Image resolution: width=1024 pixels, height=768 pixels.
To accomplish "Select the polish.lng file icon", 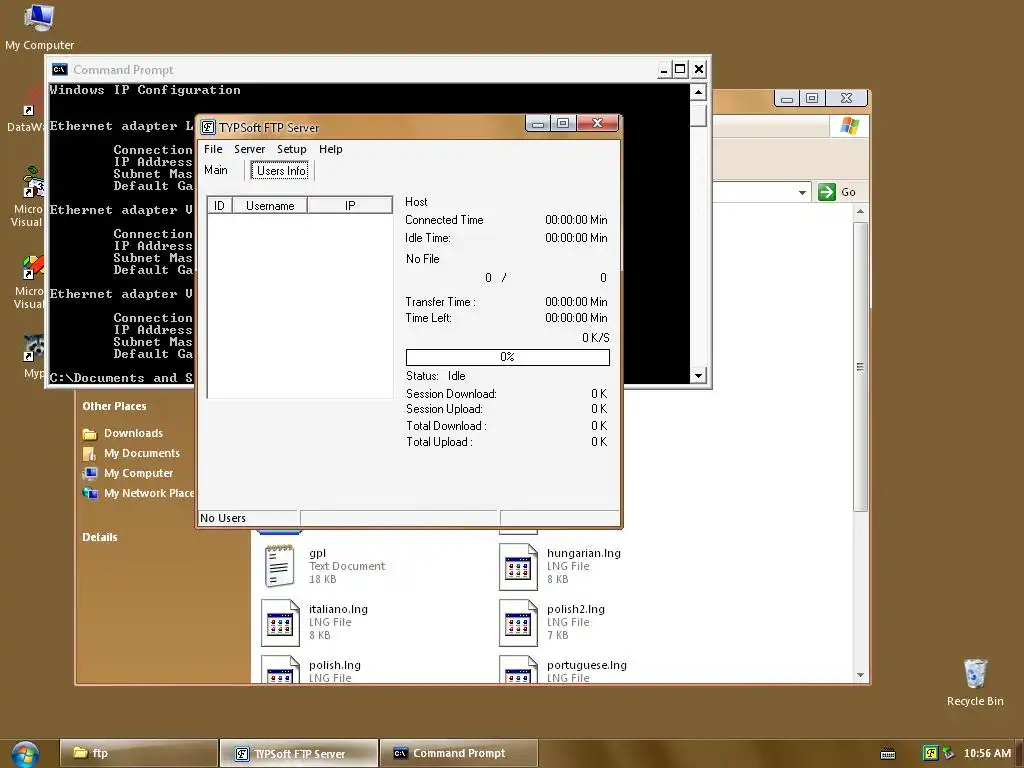I will [x=280, y=669].
